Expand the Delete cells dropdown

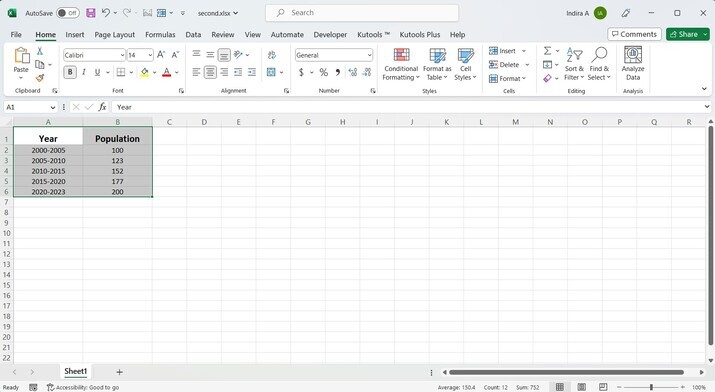527,65
